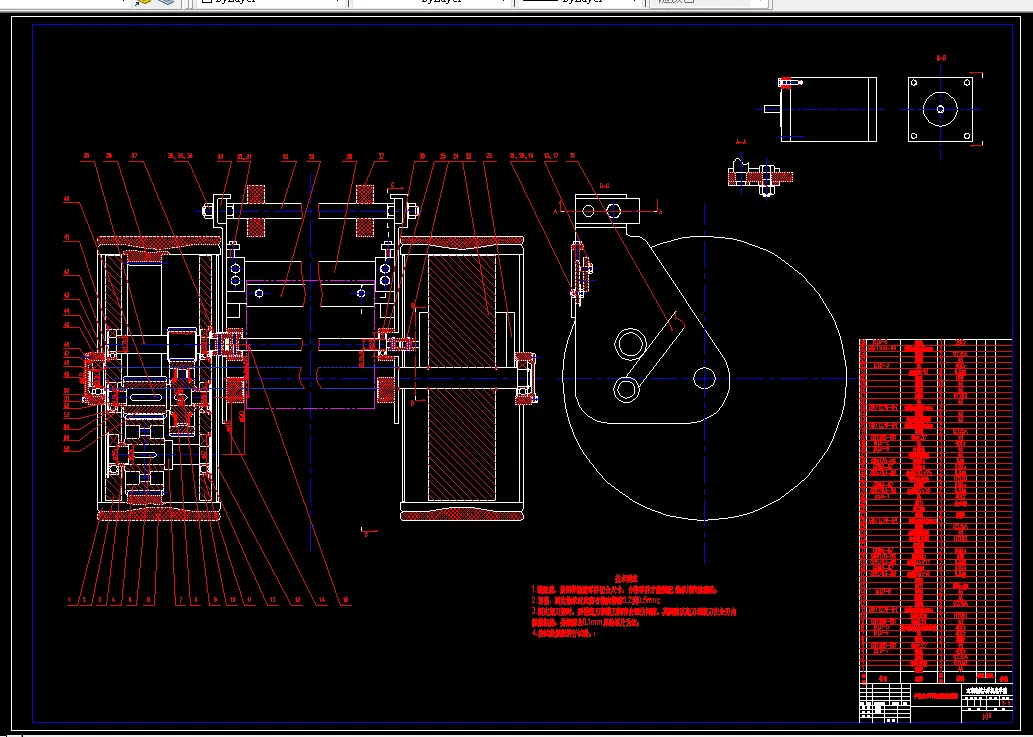Select the left red hatched block on top shaft
This screenshot has width=1033, height=737.
click(x=256, y=211)
